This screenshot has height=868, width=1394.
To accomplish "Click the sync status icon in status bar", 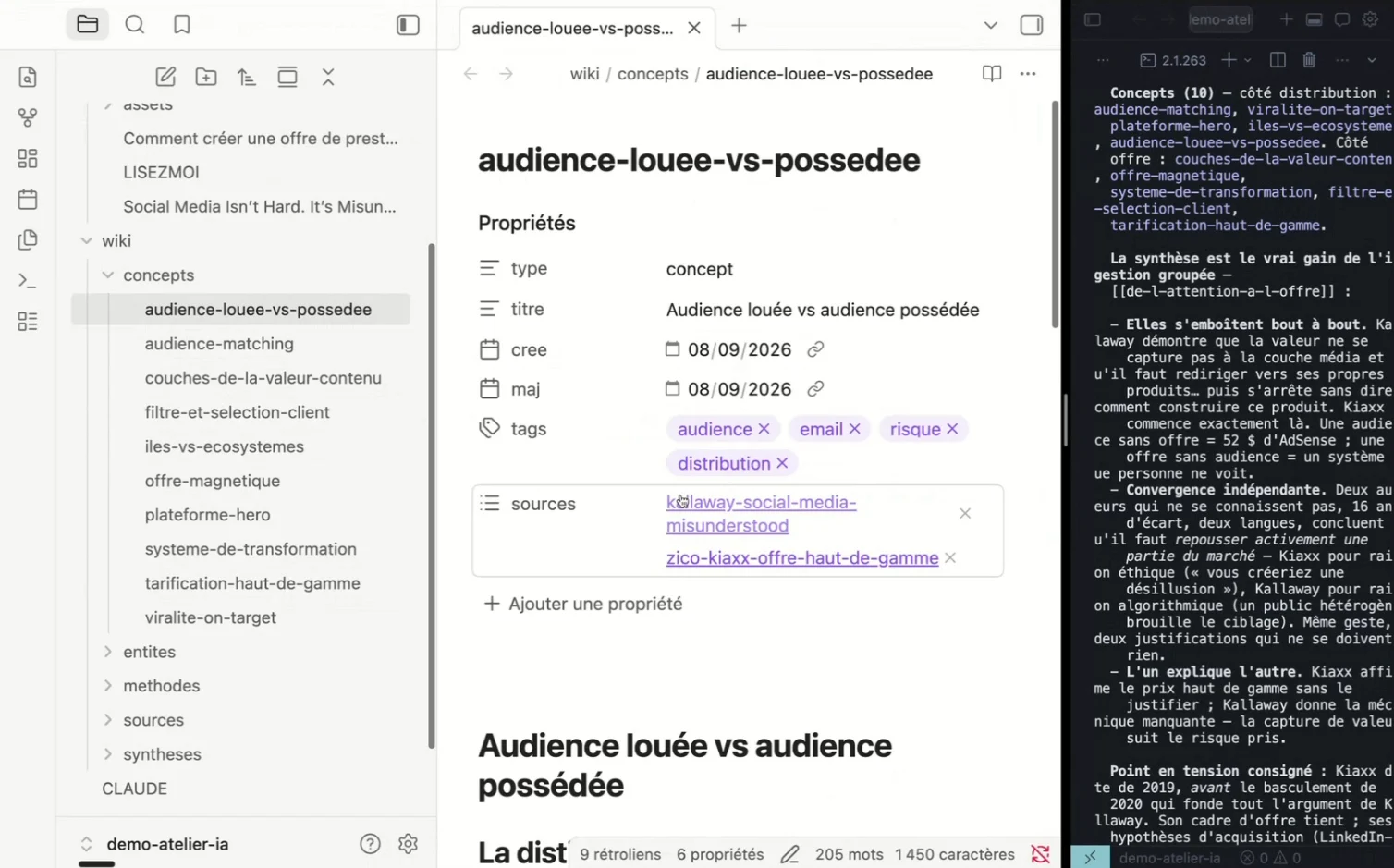I will [1040, 854].
